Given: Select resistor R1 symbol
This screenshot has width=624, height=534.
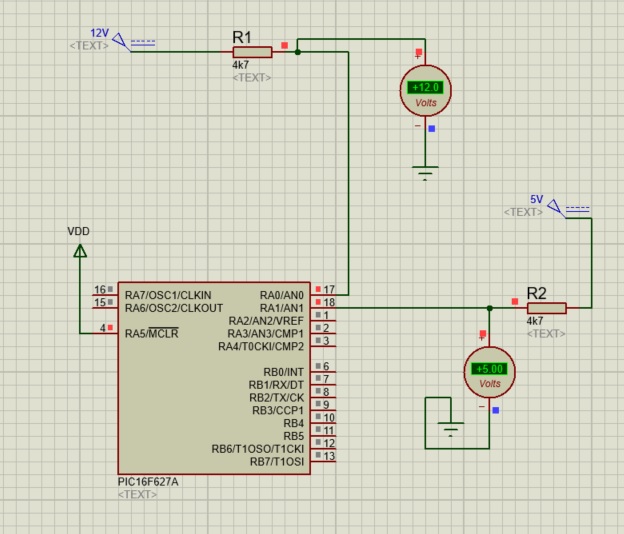Looking at the screenshot, I should (252, 52).
